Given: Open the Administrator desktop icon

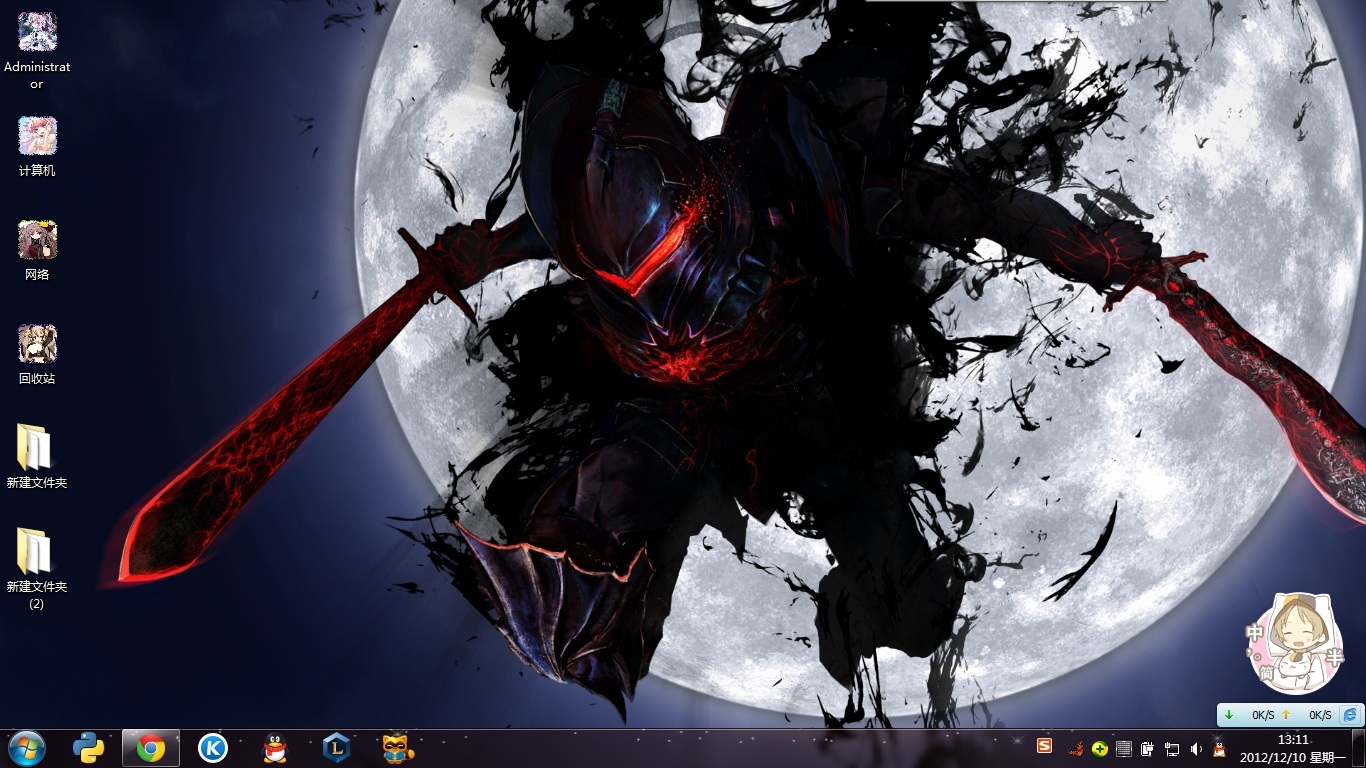Looking at the screenshot, I should [x=37, y=50].
